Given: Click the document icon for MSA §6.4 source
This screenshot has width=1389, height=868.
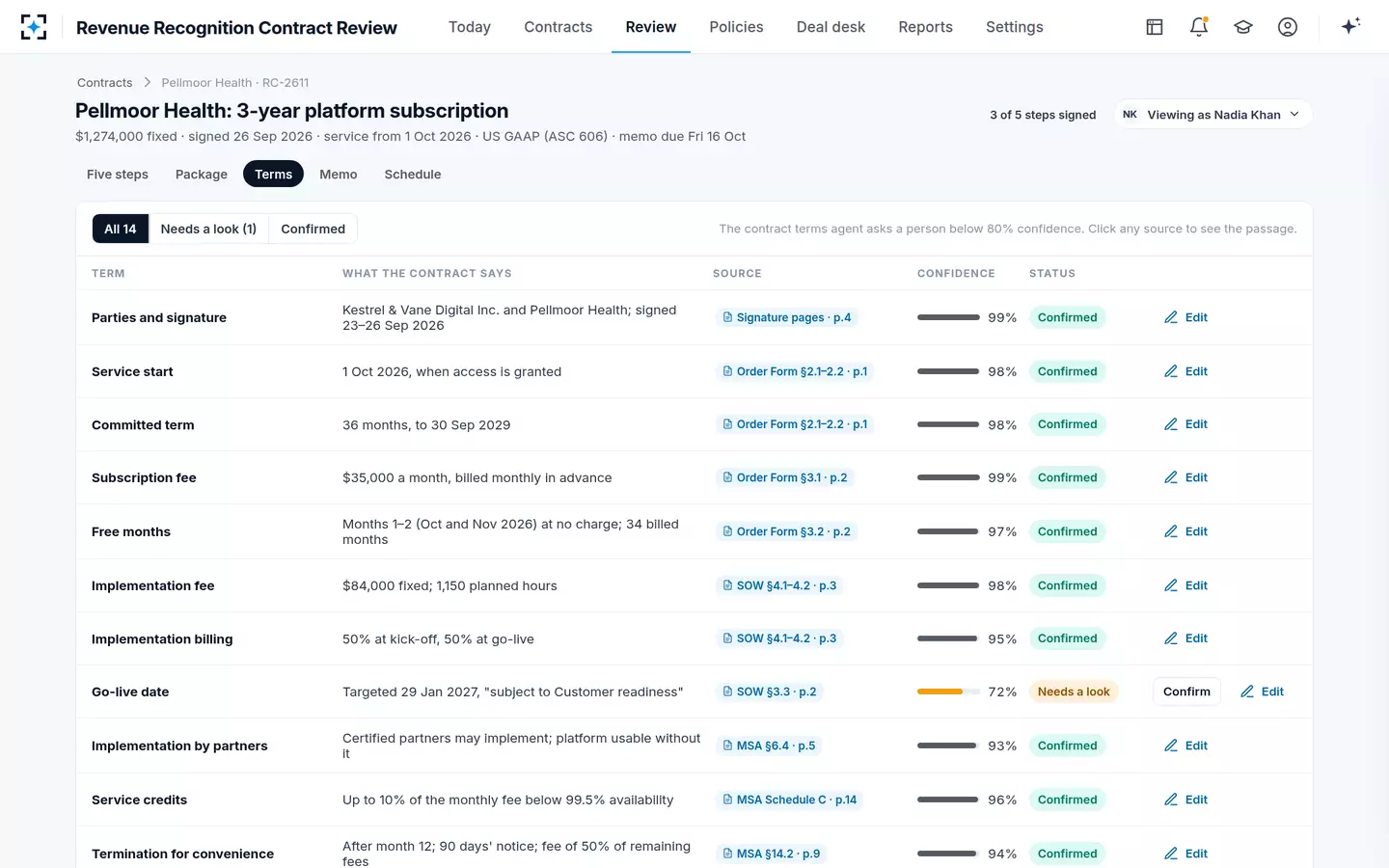Looking at the screenshot, I should (727, 746).
